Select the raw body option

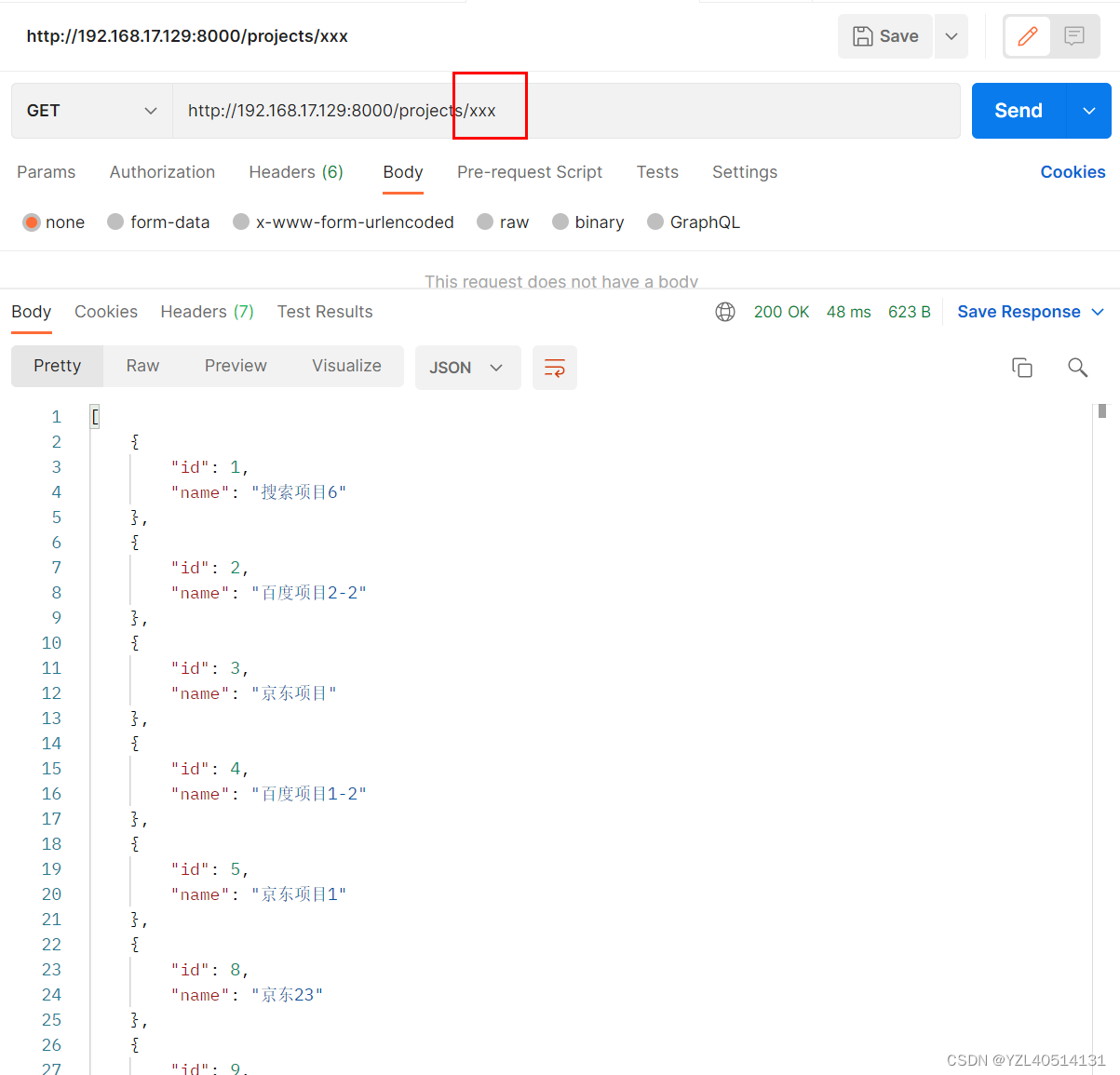coord(485,222)
